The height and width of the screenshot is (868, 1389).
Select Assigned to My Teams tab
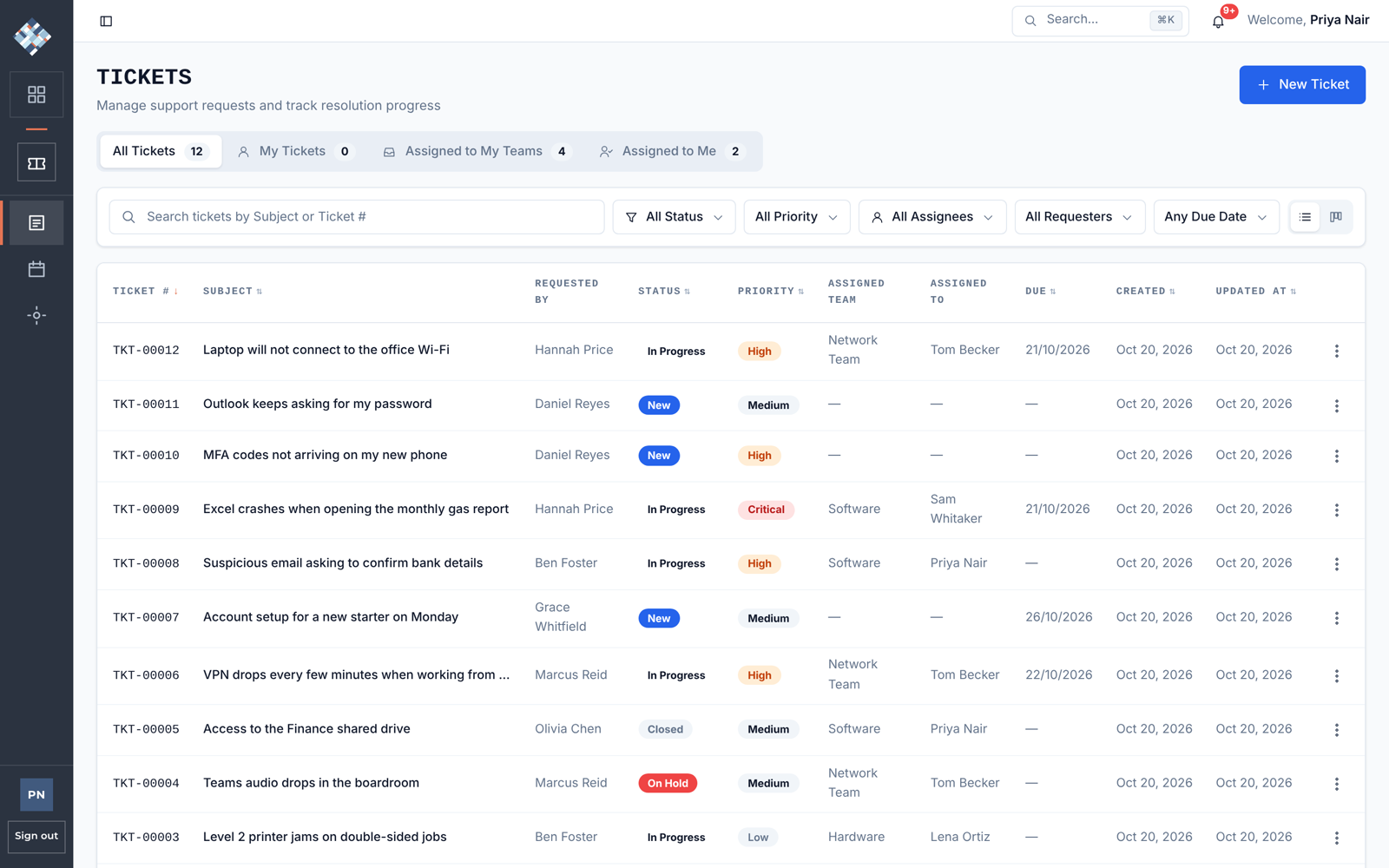coord(477,151)
